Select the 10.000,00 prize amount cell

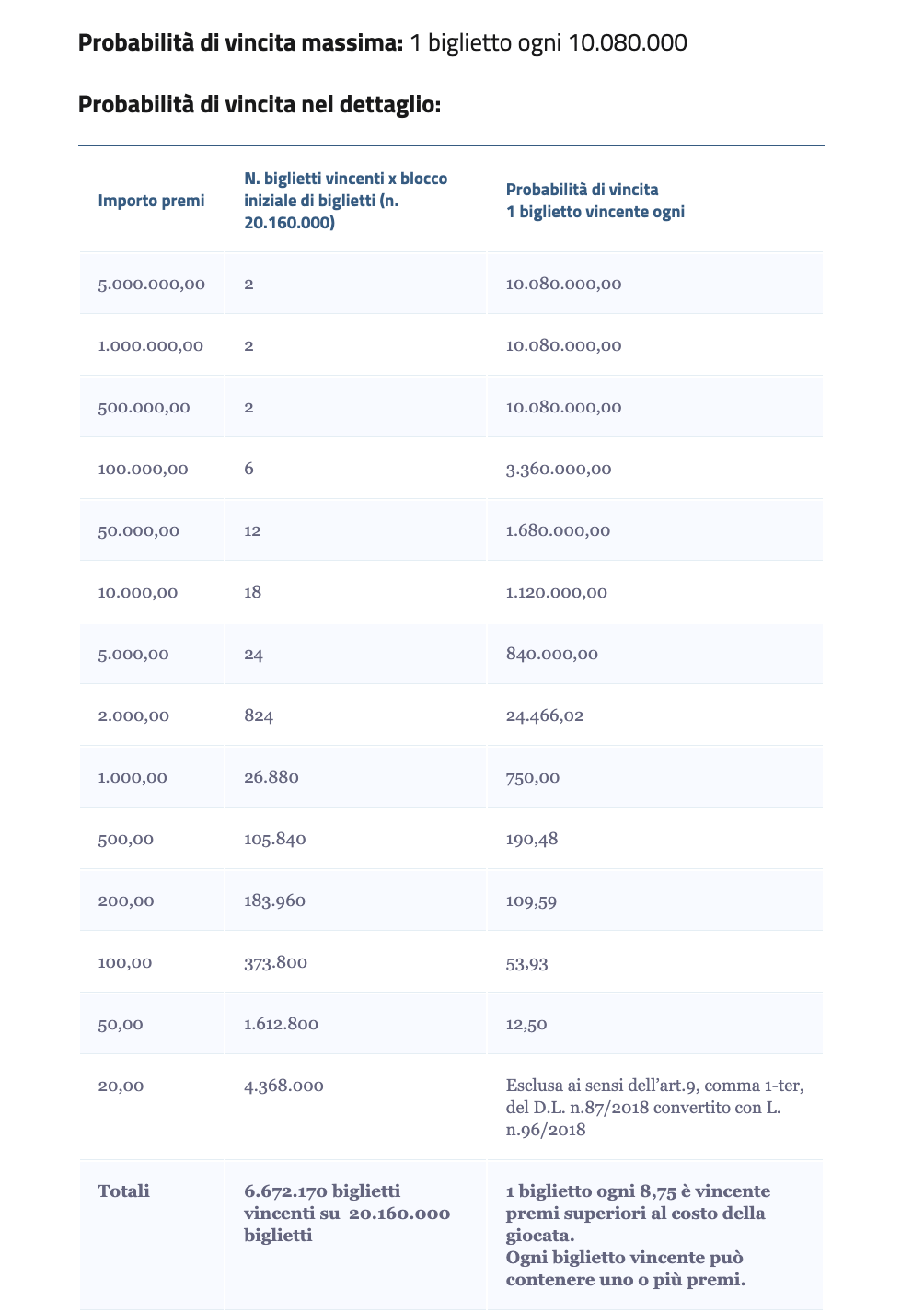click(138, 592)
